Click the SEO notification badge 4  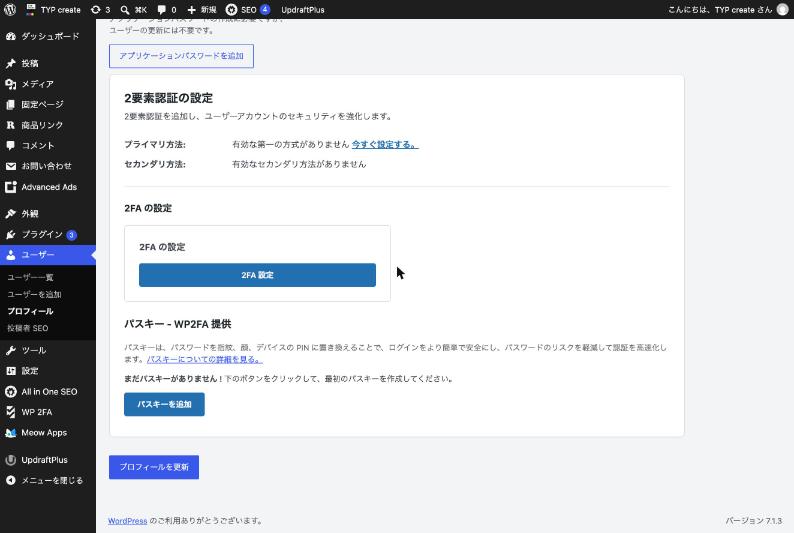265,10
